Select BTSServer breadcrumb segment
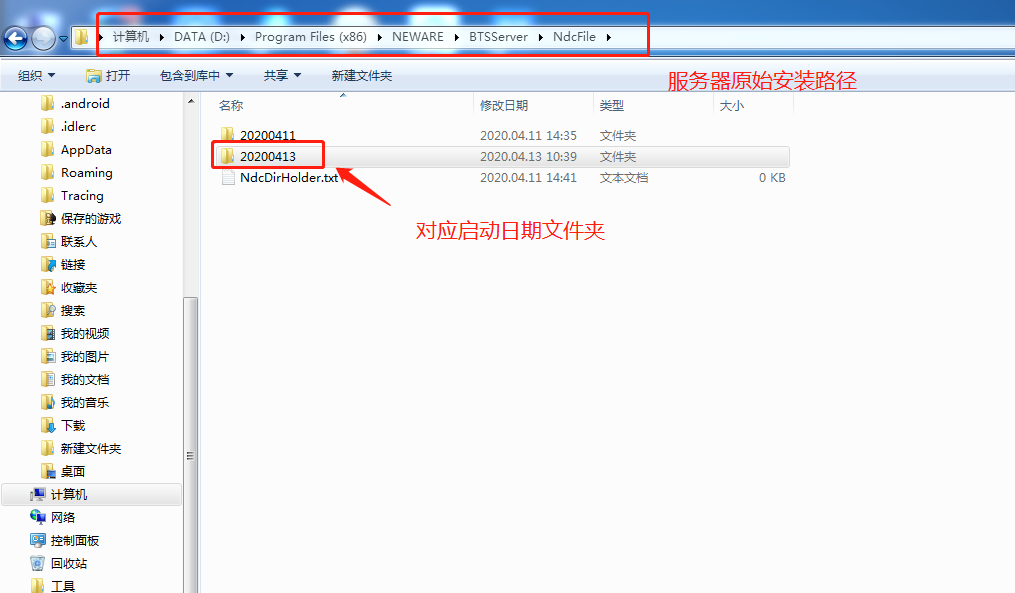 pyautogui.click(x=498, y=37)
